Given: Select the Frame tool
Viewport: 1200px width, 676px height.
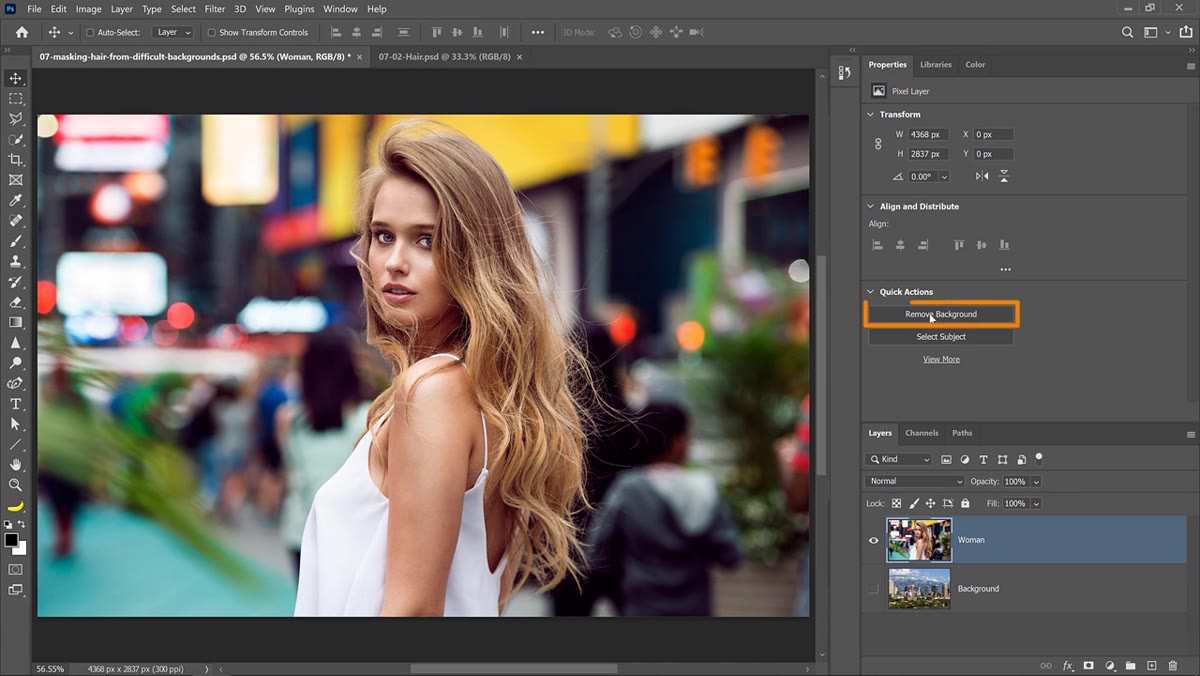Looking at the screenshot, I should click(x=15, y=180).
